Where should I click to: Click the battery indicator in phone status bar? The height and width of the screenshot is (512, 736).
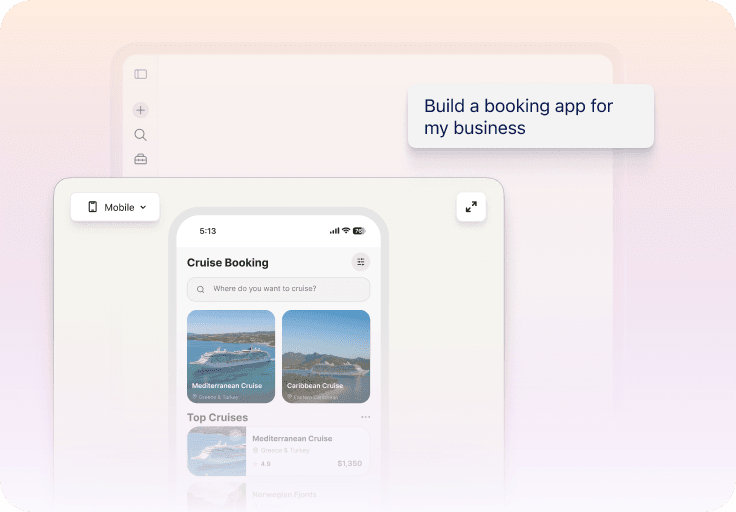[x=359, y=231]
